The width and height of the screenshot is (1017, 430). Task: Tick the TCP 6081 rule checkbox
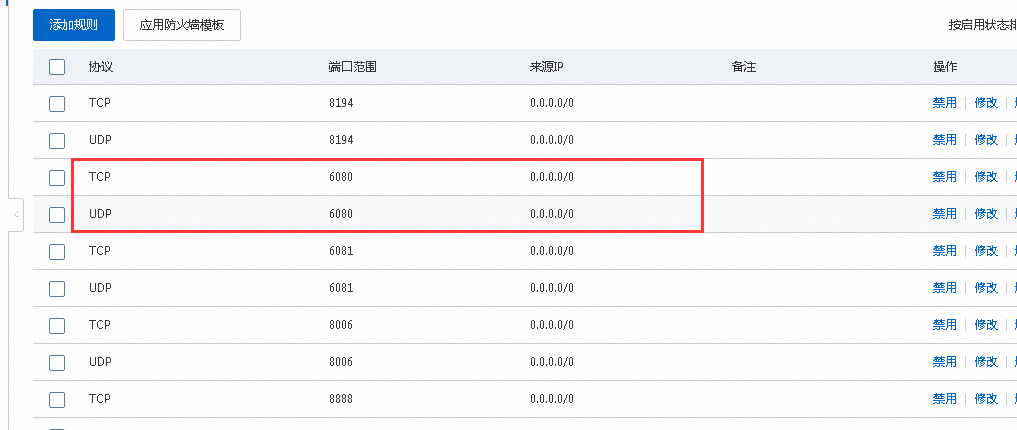pos(57,252)
